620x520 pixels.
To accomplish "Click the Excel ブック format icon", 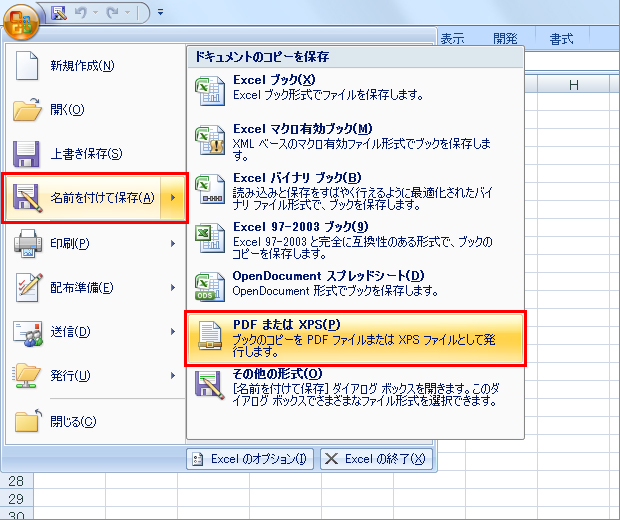I will 210,91.
